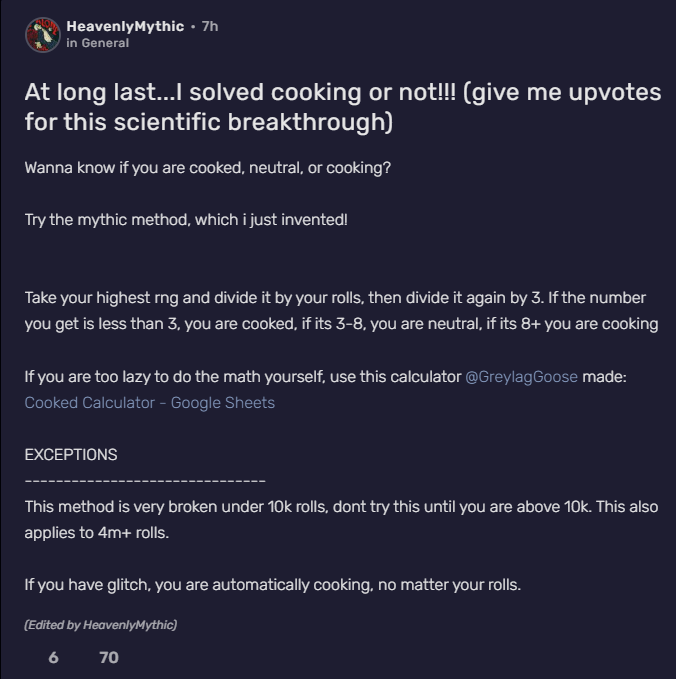Open the HeavenlyMythic username at the top
Viewport: 676px width, 679px height.
(125, 26)
